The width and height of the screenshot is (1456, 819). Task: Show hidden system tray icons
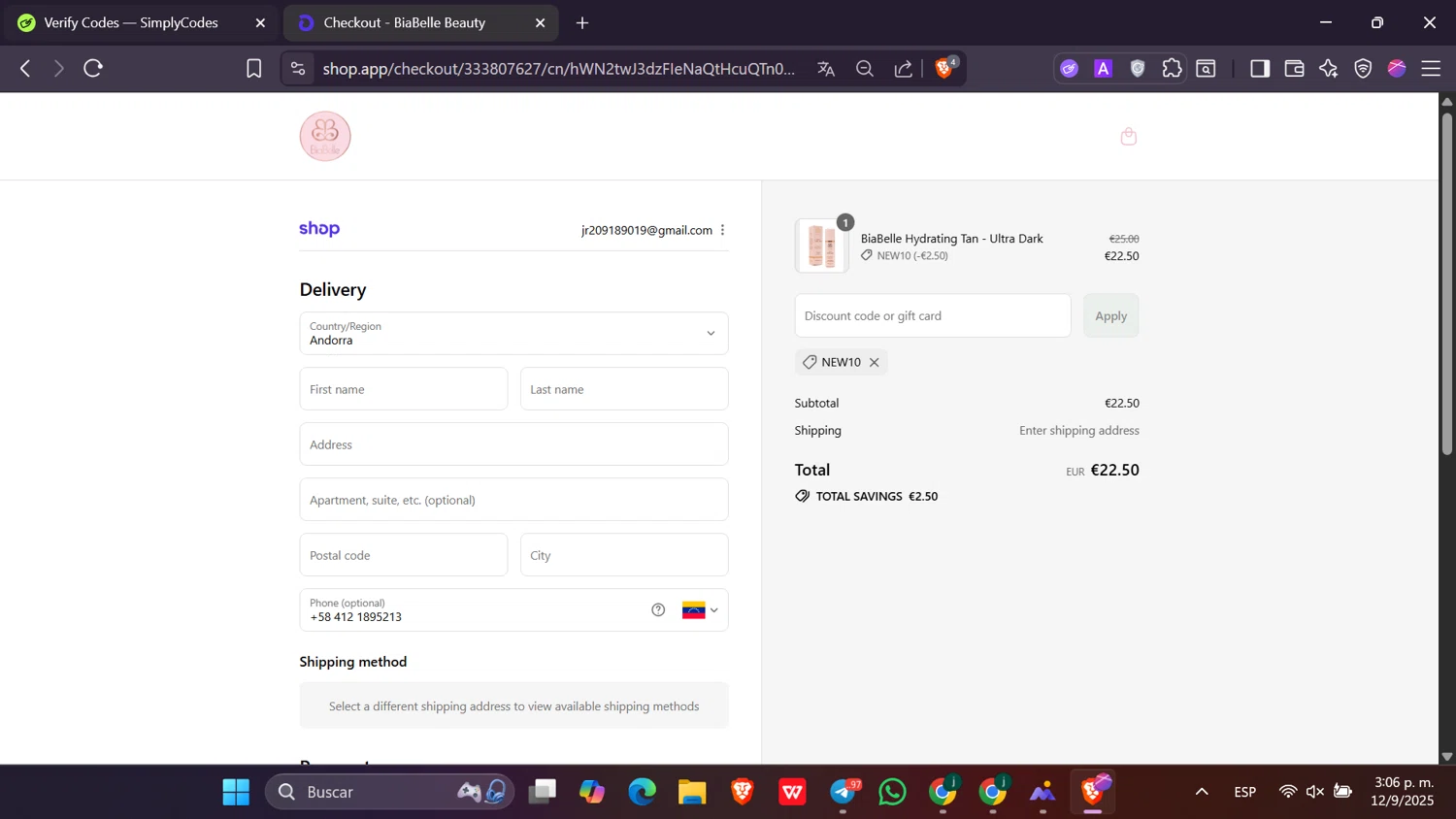pos(1202,792)
